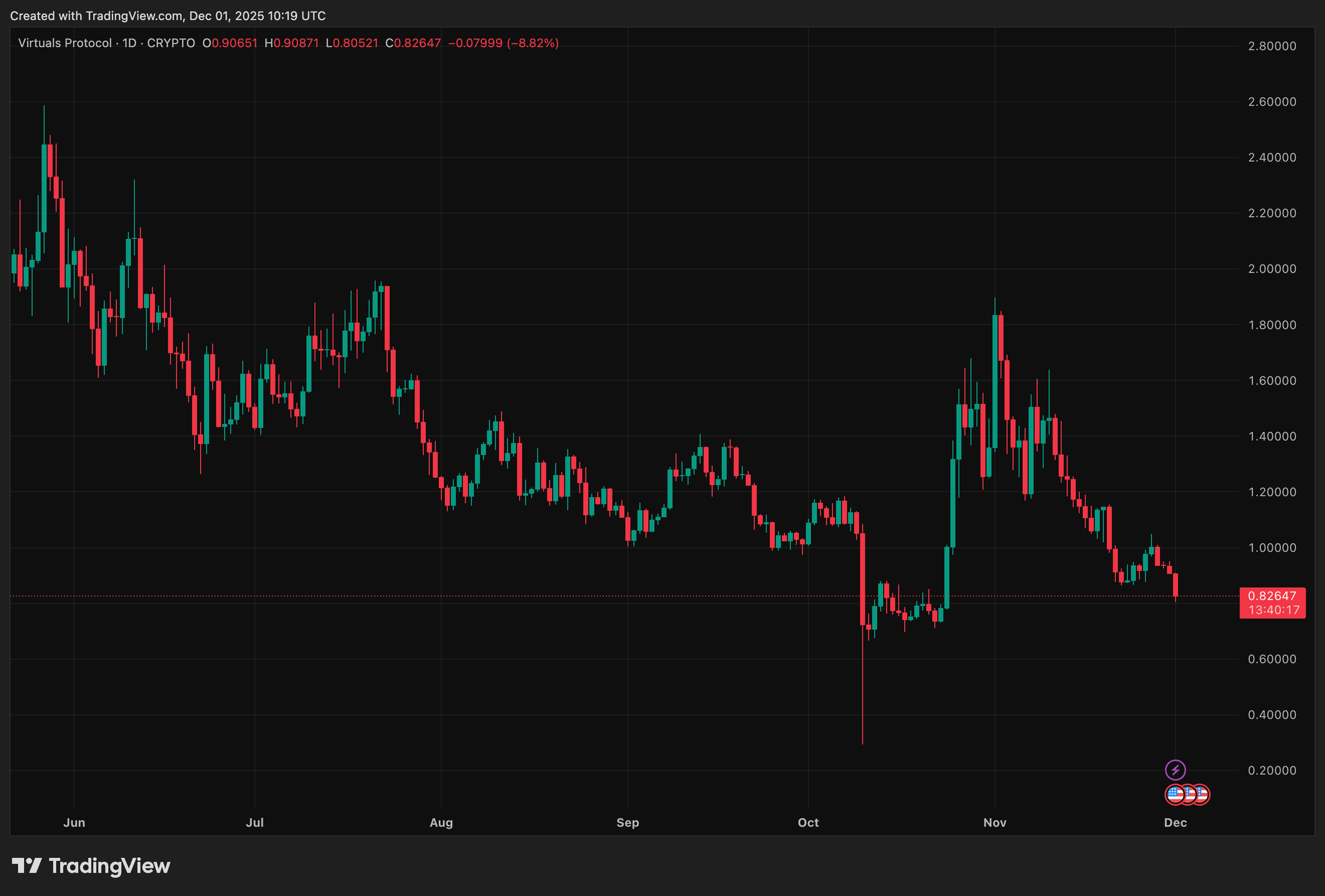Click the red current price label 0.82647
Image resolution: width=1325 pixels, height=896 pixels.
click(1272, 596)
